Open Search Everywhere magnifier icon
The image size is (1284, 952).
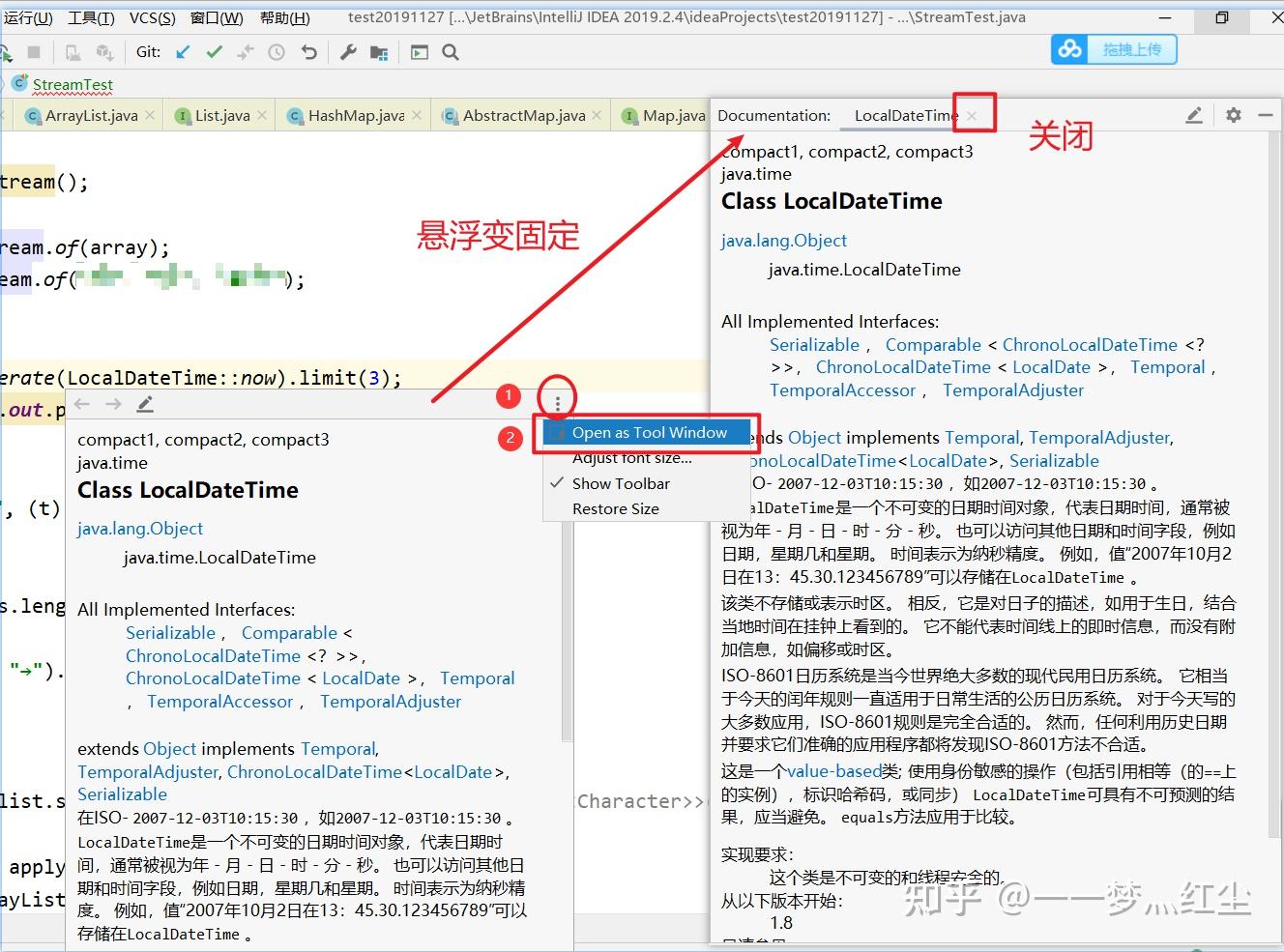pos(451,52)
